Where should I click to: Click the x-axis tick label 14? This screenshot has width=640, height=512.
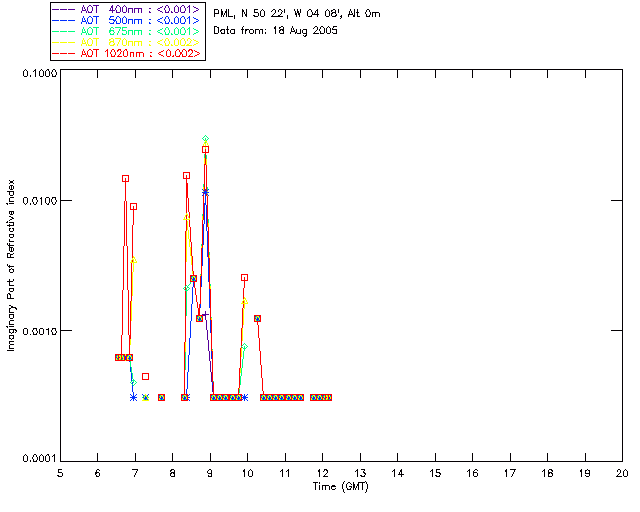pos(398,473)
